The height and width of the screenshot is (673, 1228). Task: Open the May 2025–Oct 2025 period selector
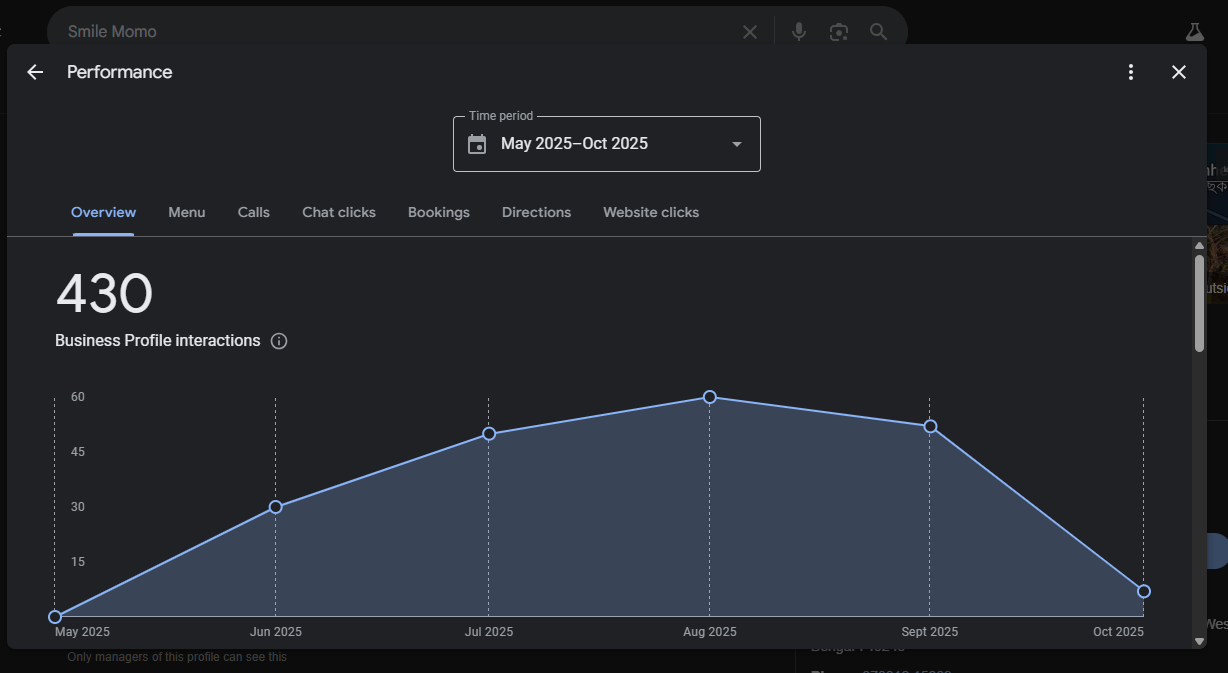click(x=574, y=144)
